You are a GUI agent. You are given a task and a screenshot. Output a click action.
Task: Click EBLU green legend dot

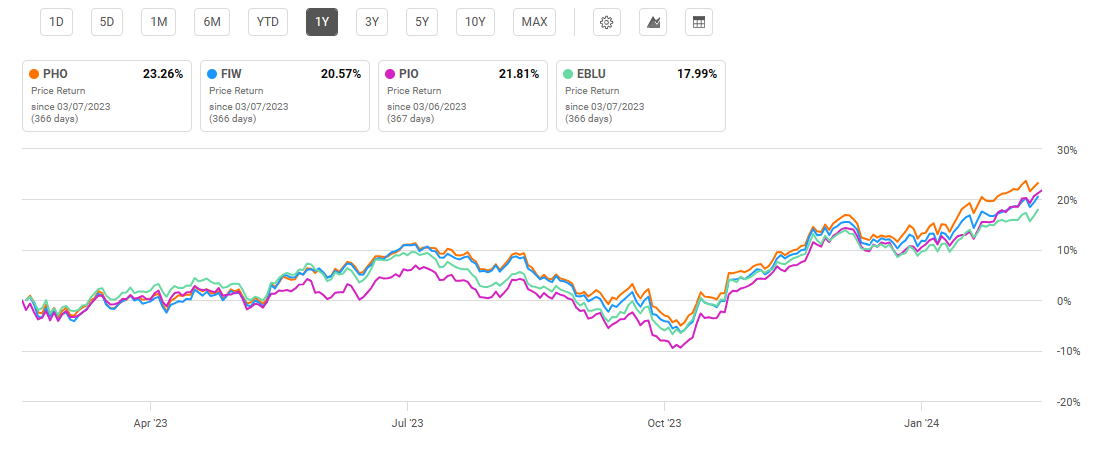(x=569, y=74)
